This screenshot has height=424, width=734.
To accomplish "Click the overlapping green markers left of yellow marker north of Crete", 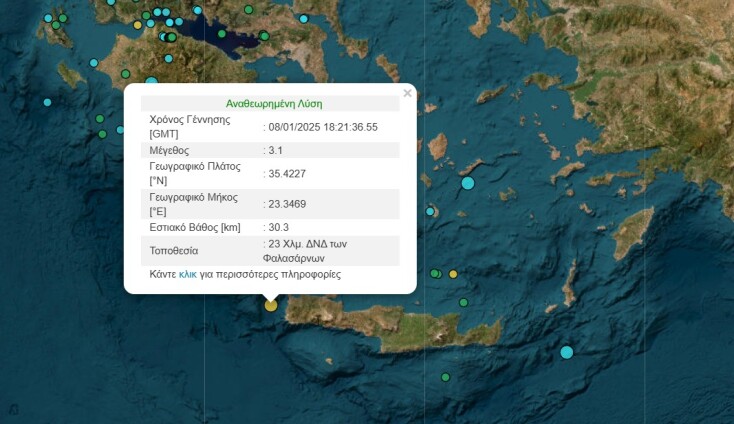I will (x=436, y=273).
